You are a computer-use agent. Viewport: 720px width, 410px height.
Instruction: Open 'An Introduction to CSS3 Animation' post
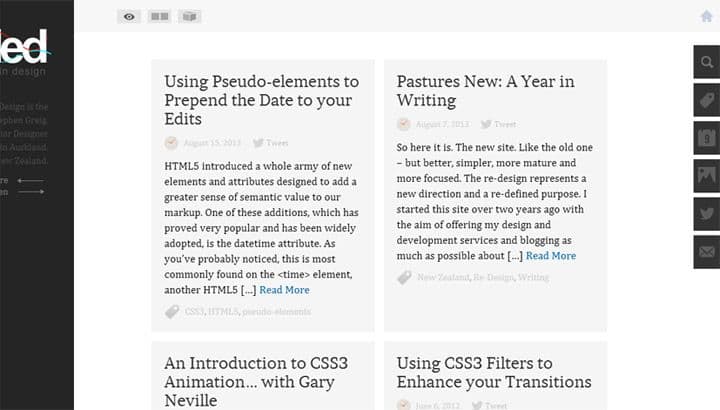pos(249,382)
